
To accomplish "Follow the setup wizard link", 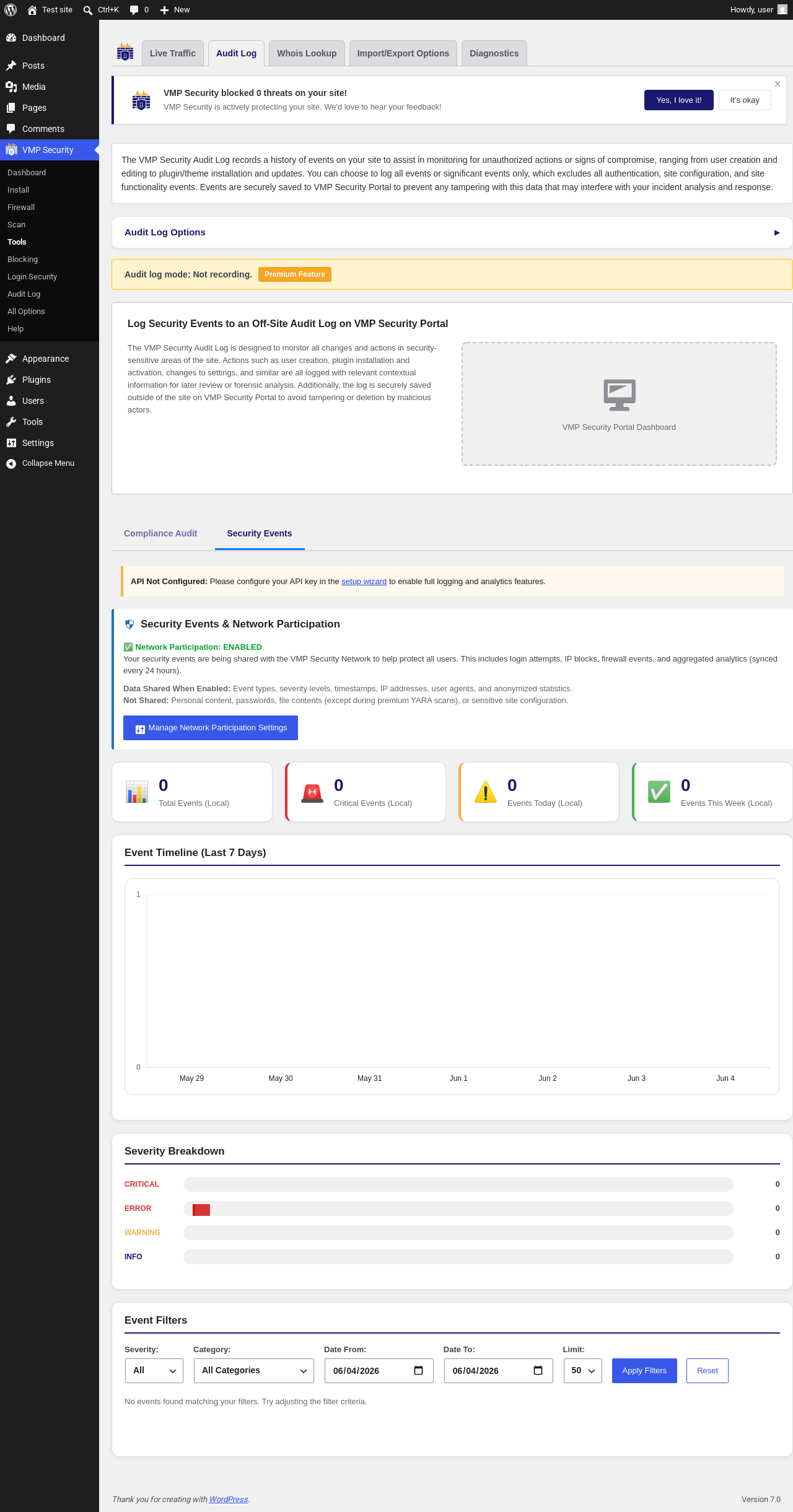I will (x=364, y=582).
